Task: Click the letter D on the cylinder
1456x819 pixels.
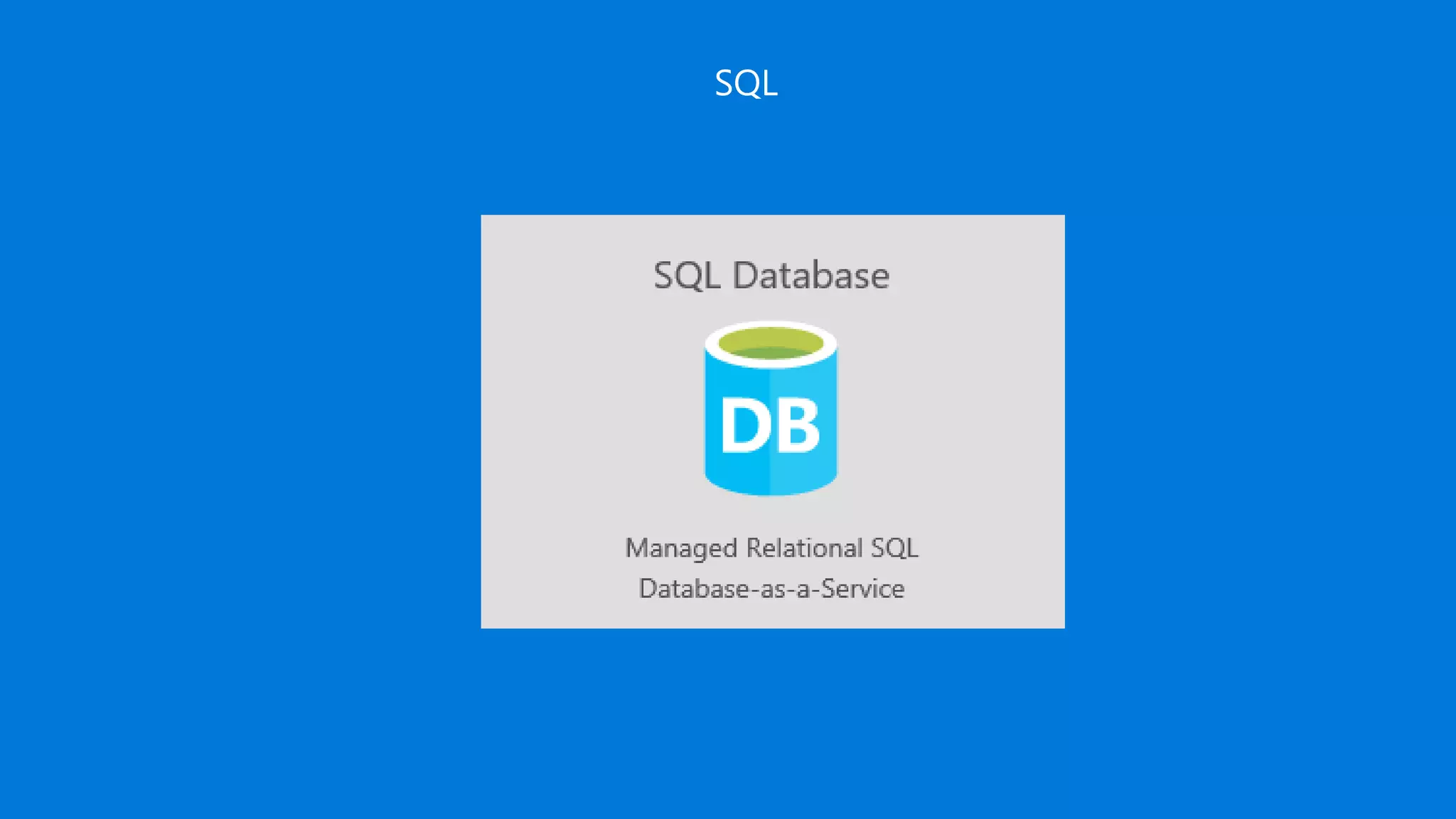Action: click(x=744, y=425)
